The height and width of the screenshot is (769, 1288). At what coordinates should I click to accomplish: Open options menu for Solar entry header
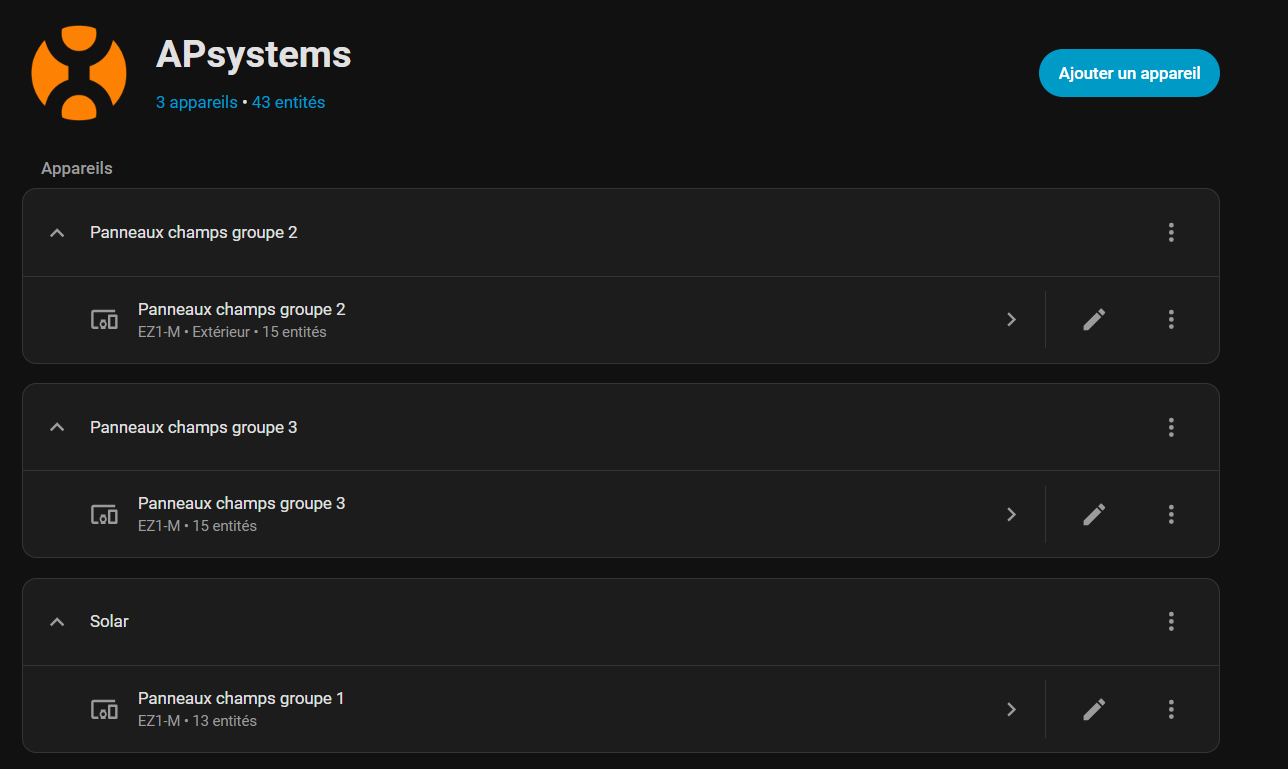1171,621
